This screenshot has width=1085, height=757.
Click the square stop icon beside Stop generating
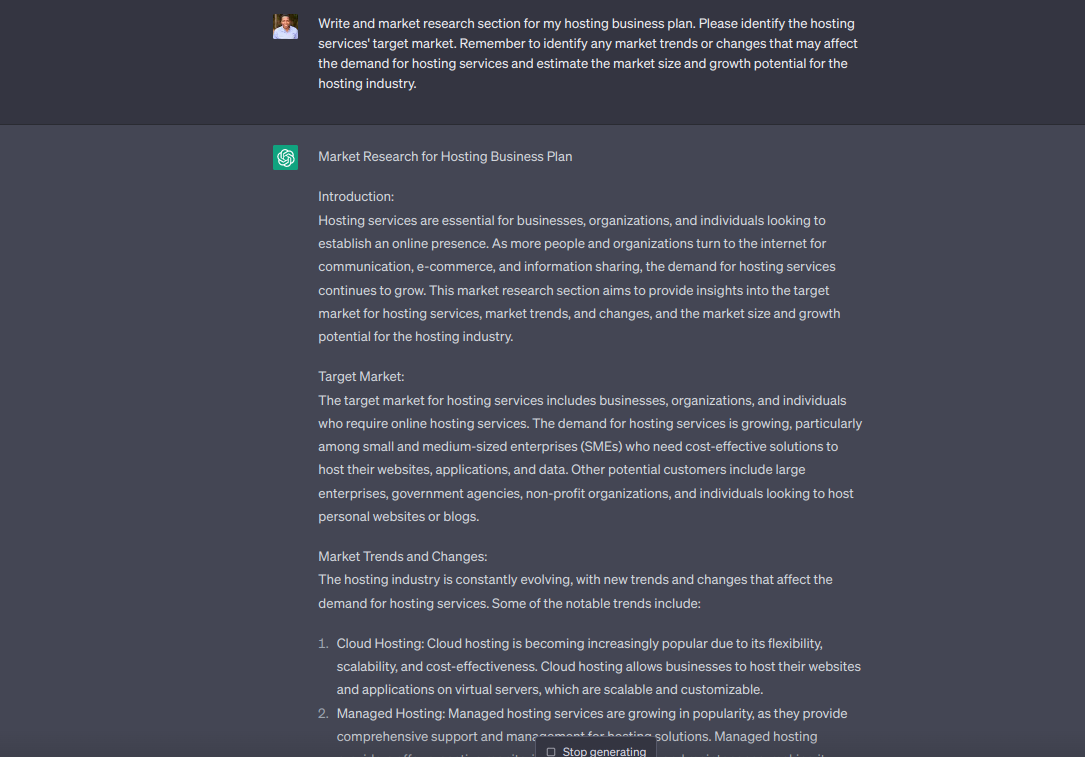point(551,751)
